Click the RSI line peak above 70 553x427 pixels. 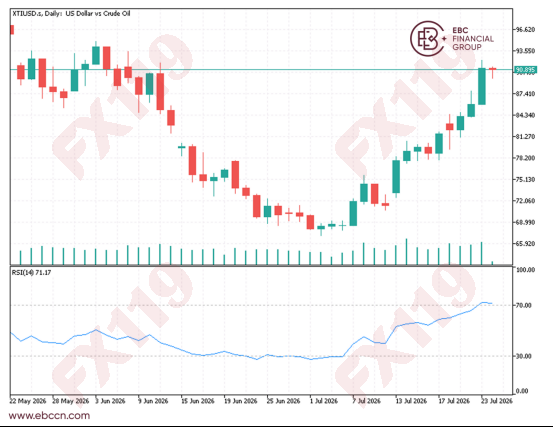pyautogui.click(x=485, y=303)
